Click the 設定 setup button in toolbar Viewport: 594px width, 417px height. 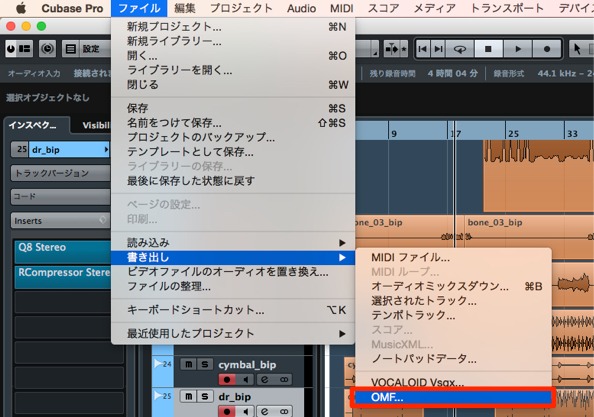click(86, 49)
